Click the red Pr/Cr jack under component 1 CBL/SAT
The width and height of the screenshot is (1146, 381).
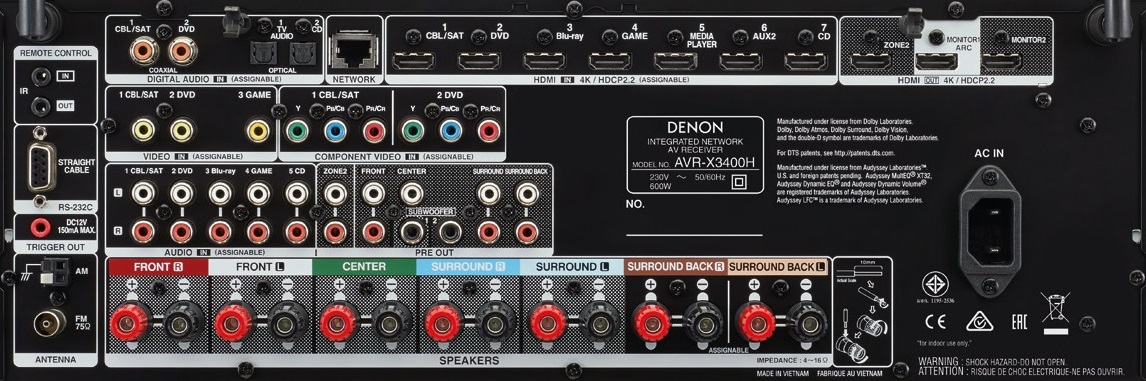point(373,132)
